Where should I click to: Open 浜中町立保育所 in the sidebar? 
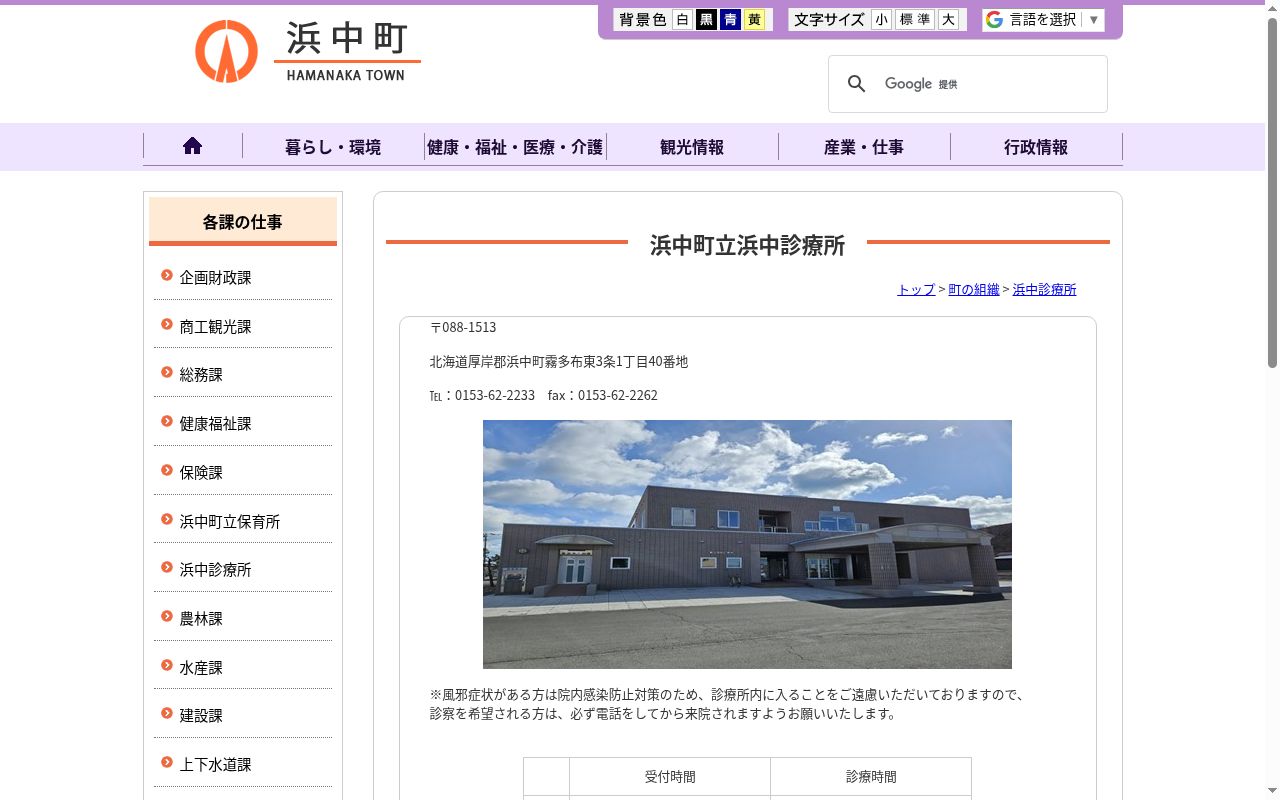click(x=230, y=522)
